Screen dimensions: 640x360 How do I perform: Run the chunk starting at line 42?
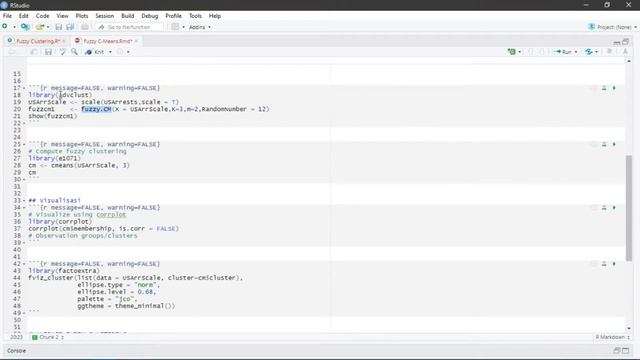tap(614, 264)
